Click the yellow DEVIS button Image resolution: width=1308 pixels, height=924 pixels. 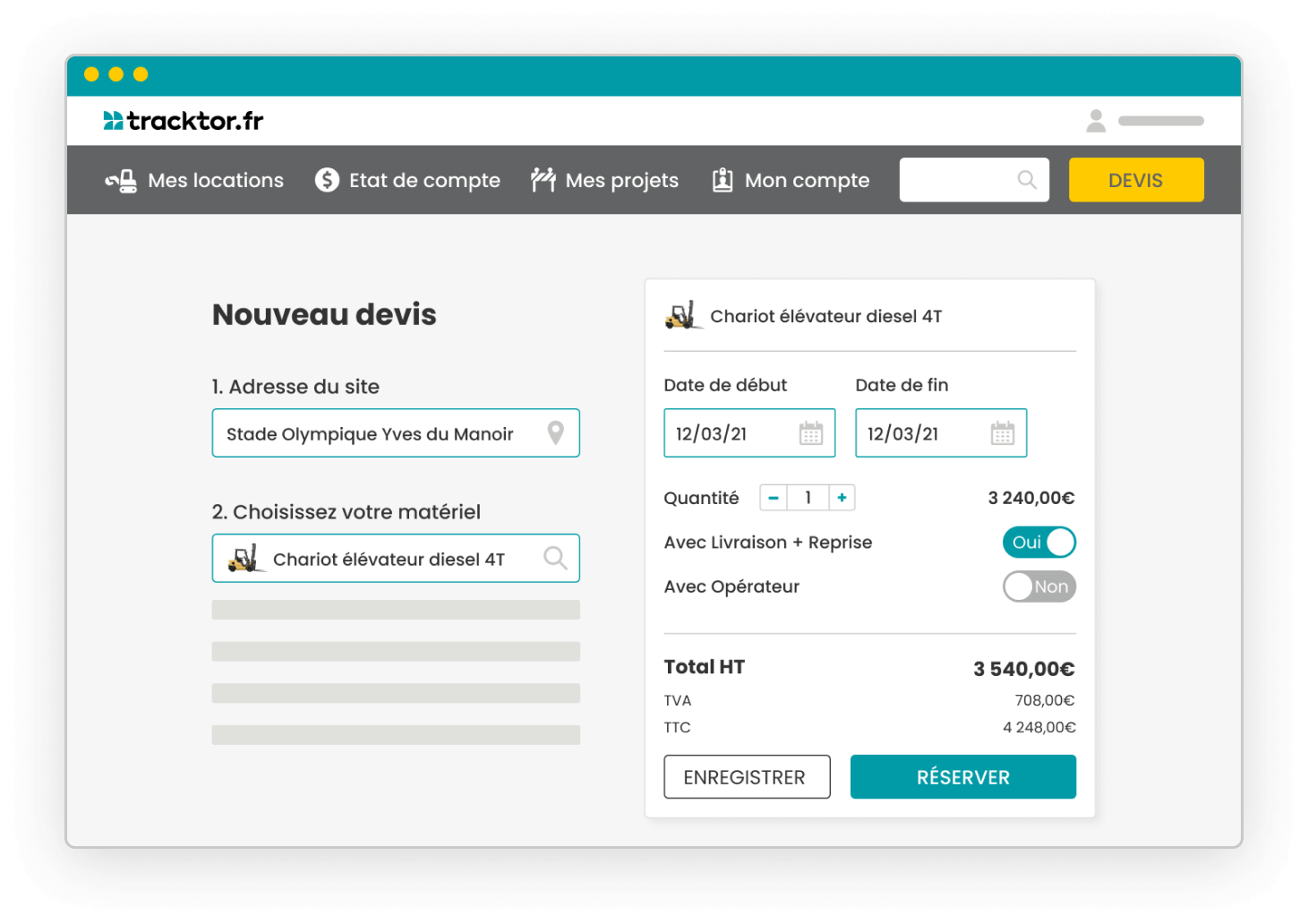click(x=1136, y=180)
